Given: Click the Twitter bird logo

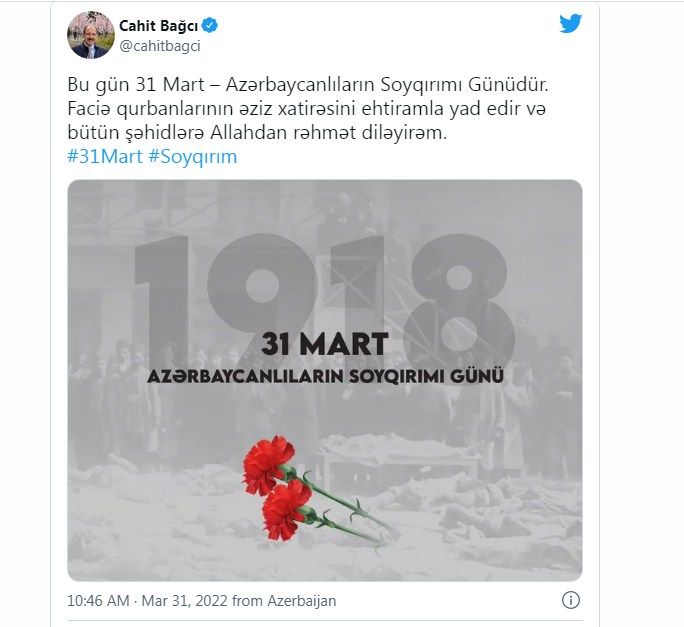Looking at the screenshot, I should coord(570,24).
